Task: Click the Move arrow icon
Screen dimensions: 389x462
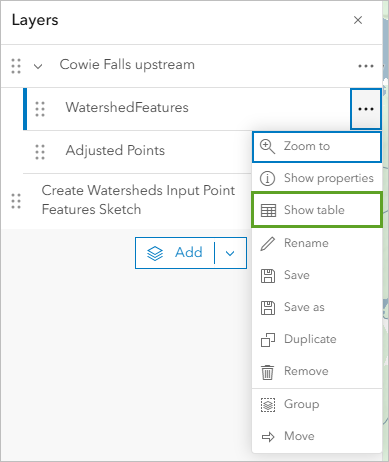Action: coord(268,437)
